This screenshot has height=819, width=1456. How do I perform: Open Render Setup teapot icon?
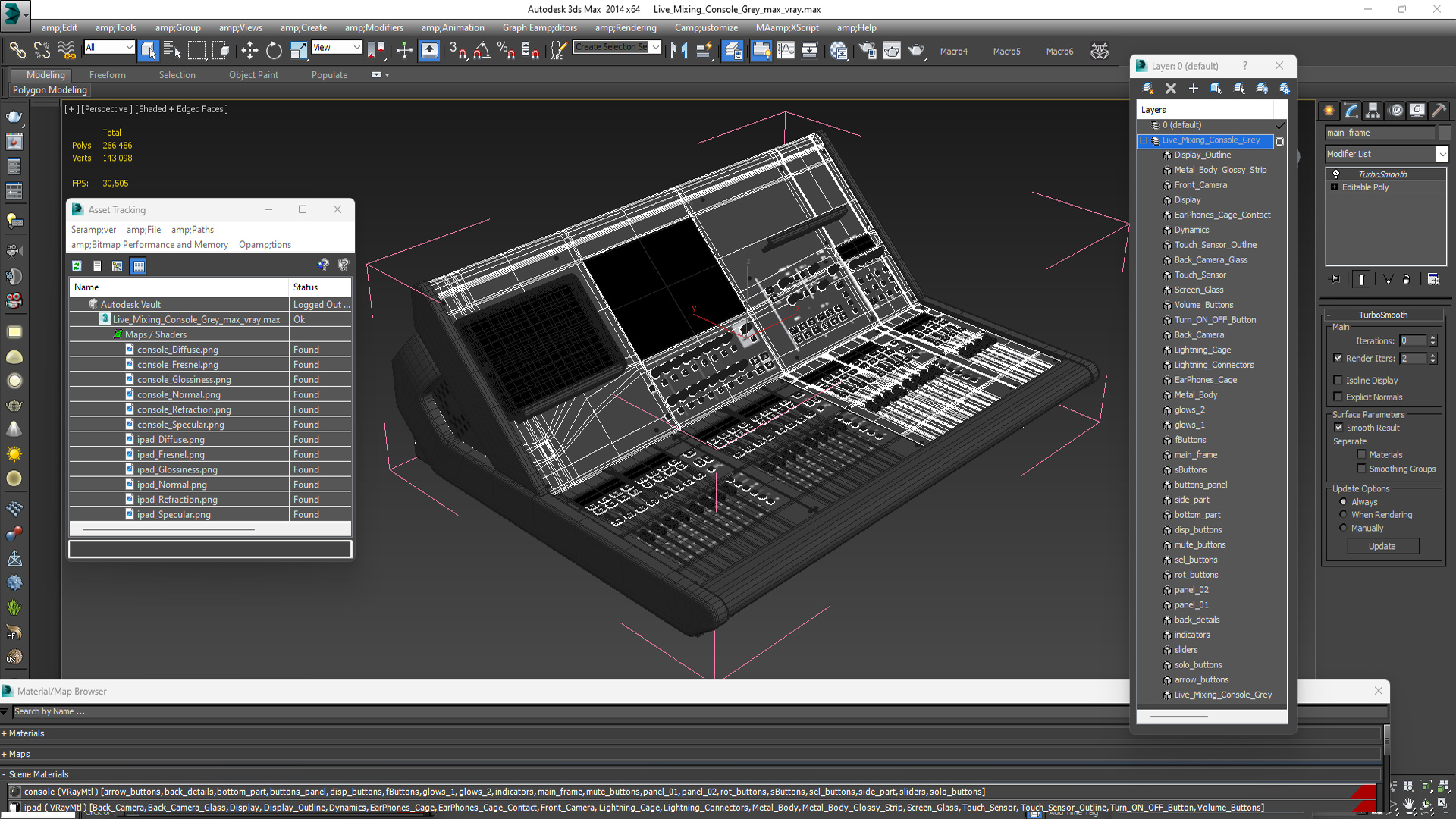[x=867, y=51]
